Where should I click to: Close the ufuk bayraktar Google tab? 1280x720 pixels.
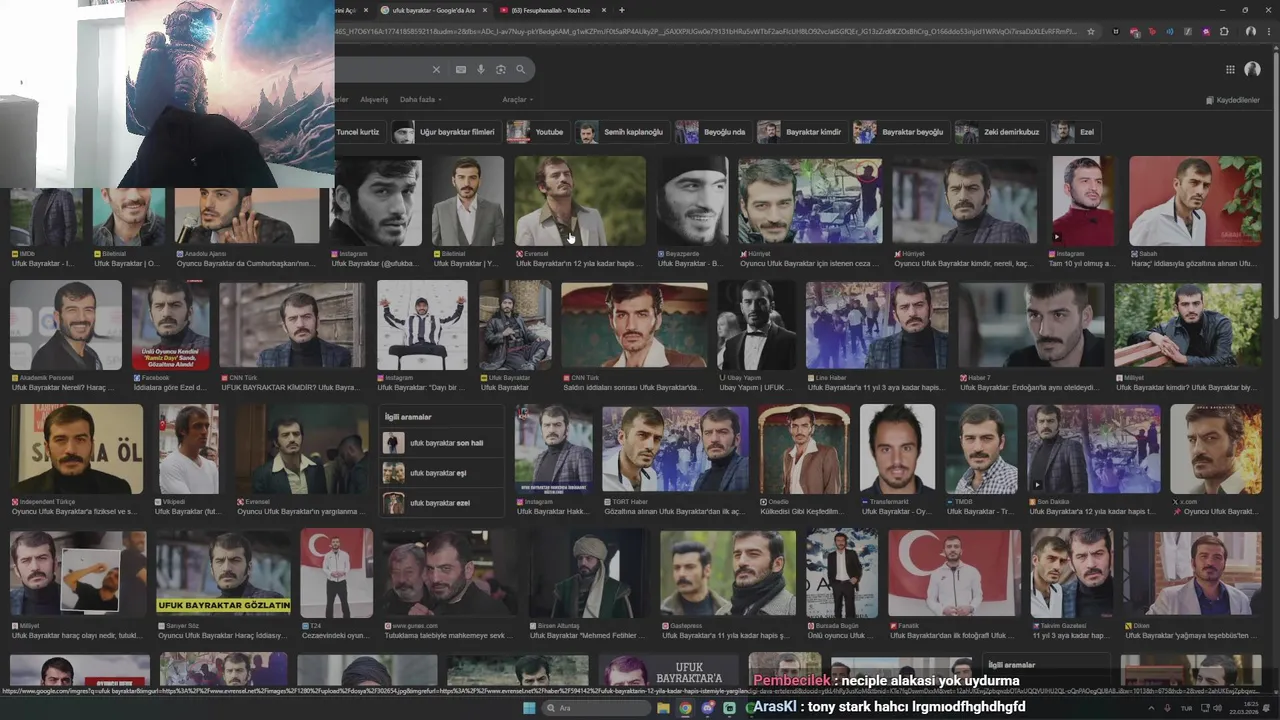click(x=486, y=10)
